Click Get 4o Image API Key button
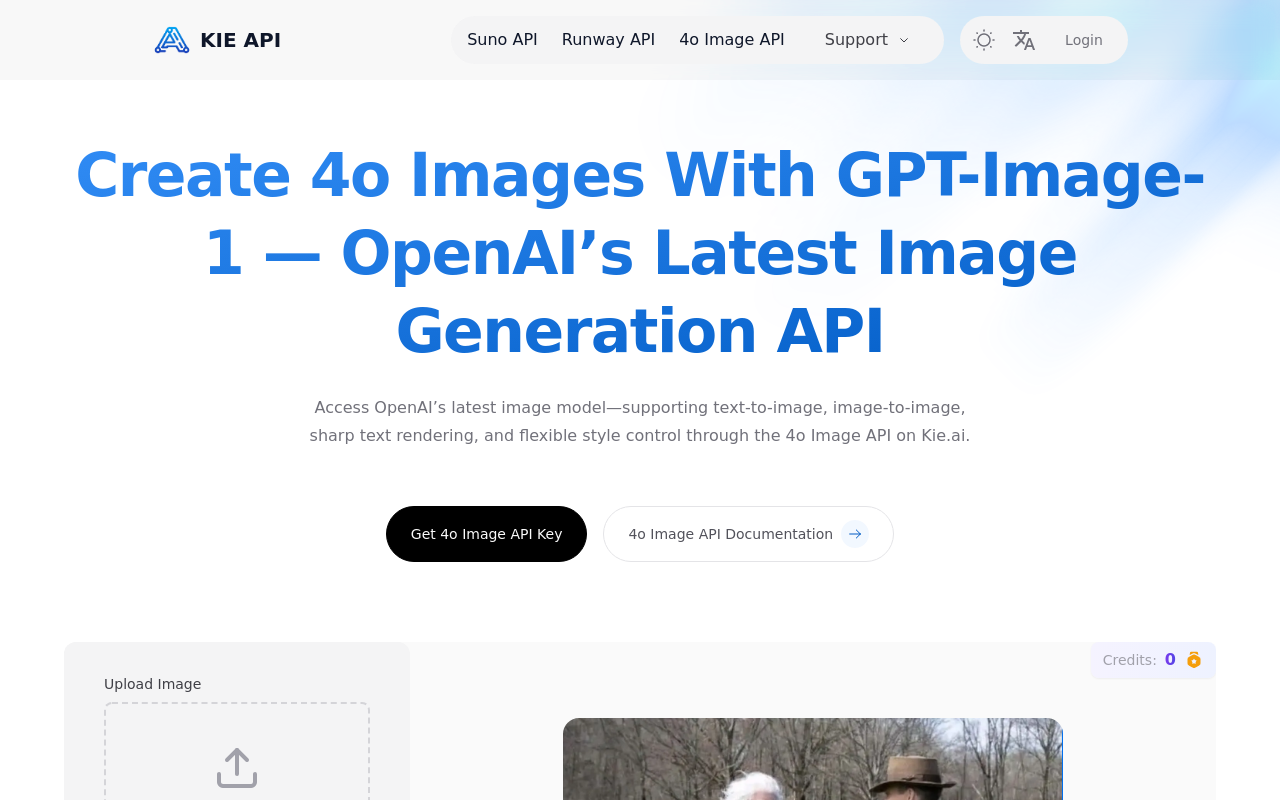 (x=486, y=534)
